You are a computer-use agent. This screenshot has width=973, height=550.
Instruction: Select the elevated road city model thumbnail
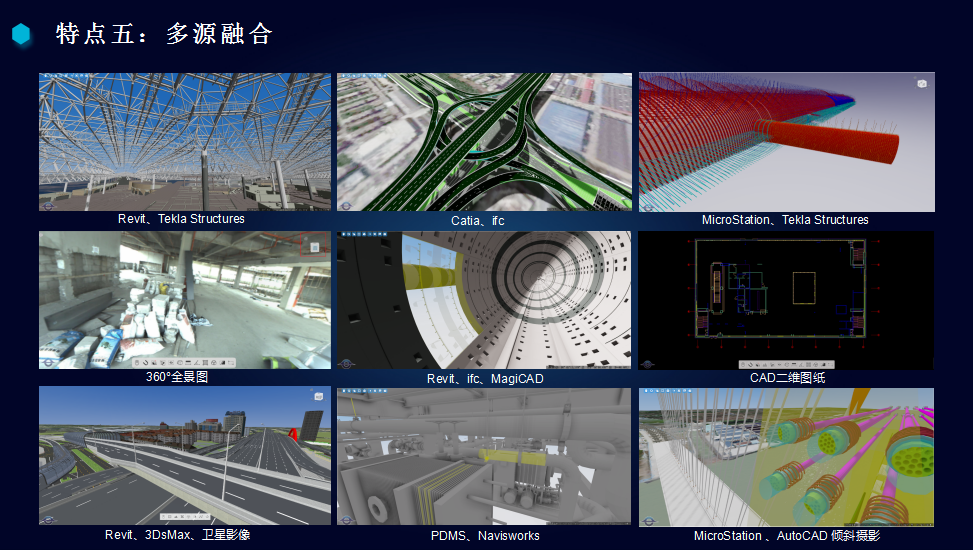[185, 456]
